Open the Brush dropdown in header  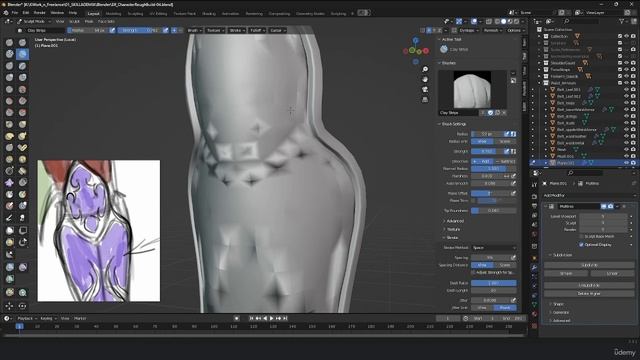point(194,30)
